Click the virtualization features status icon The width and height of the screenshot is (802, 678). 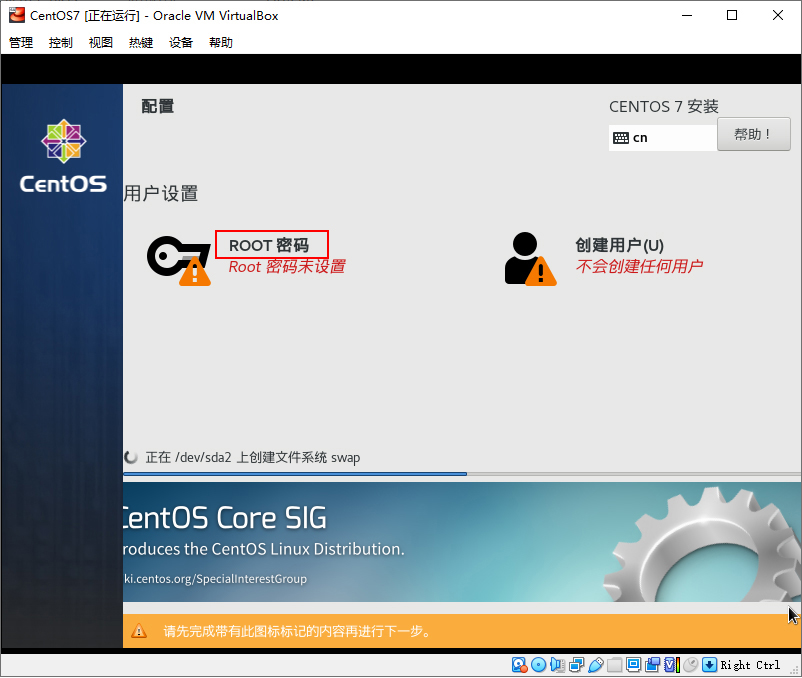click(x=671, y=664)
